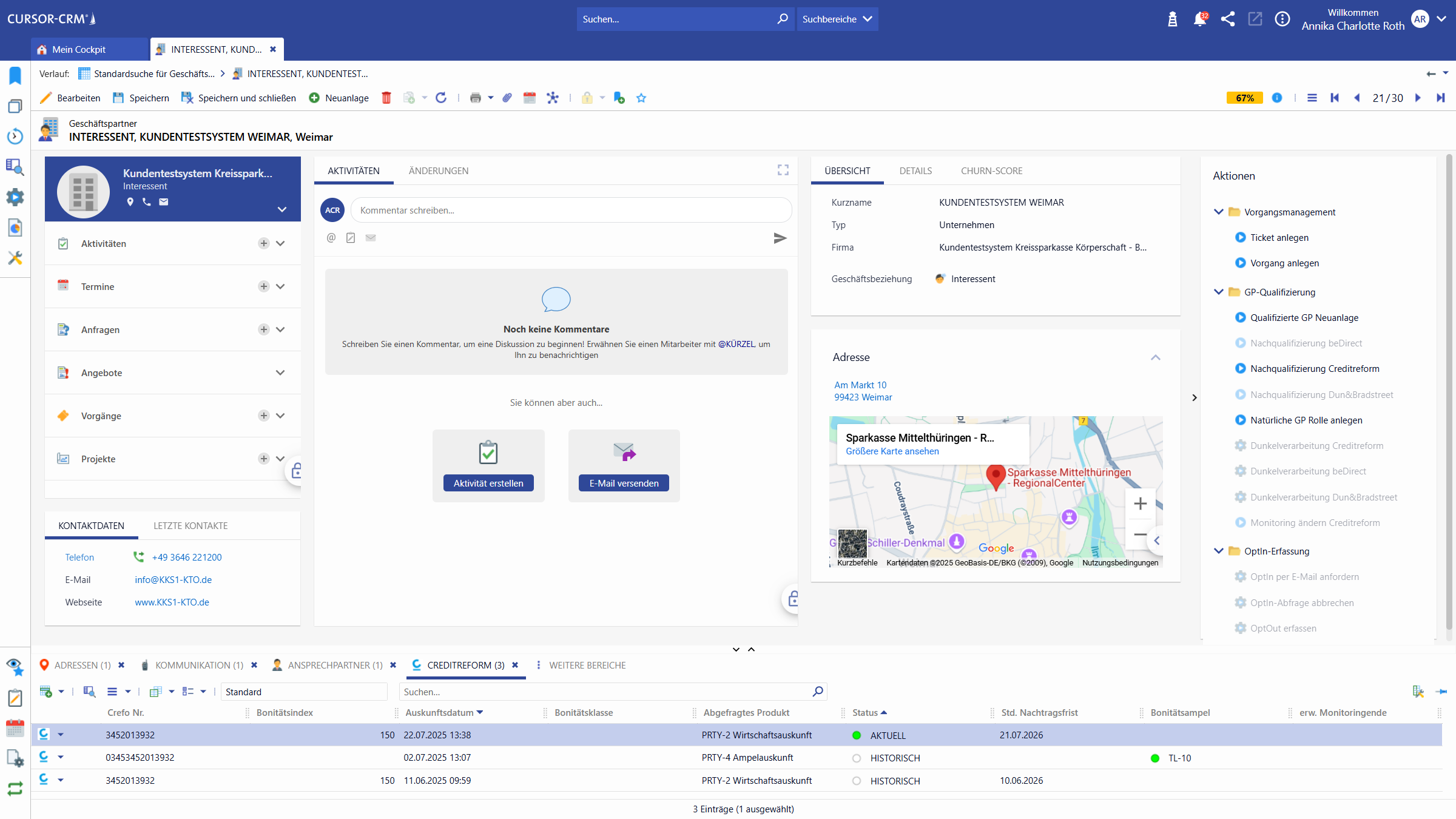Screen dimensions: 1456x819
Task: Open row menu arrow for 03453452013932
Action: (61, 757)
